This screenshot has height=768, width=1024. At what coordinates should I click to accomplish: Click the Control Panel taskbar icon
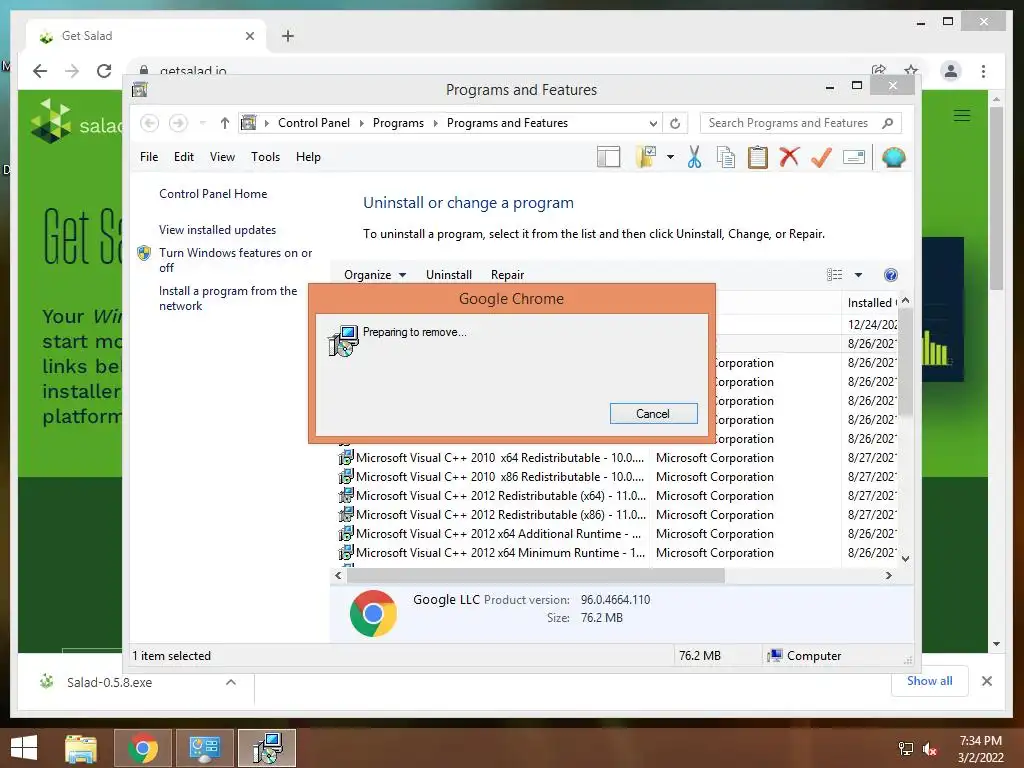204,748
